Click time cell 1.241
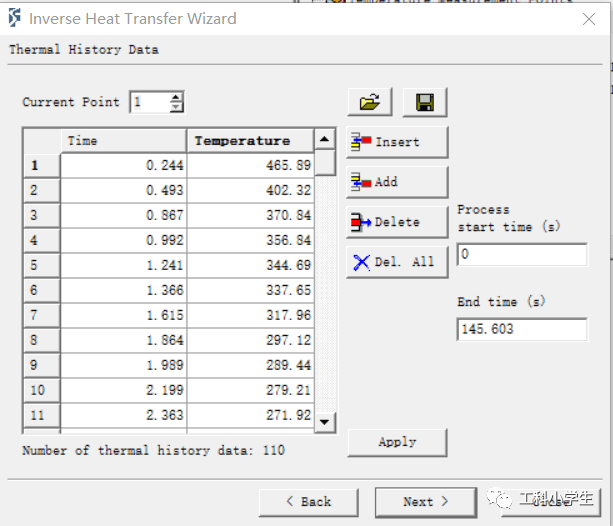Image resolution: width=613 pixels, height=526 pixels. pyautogui.click(x=124, y=266)
